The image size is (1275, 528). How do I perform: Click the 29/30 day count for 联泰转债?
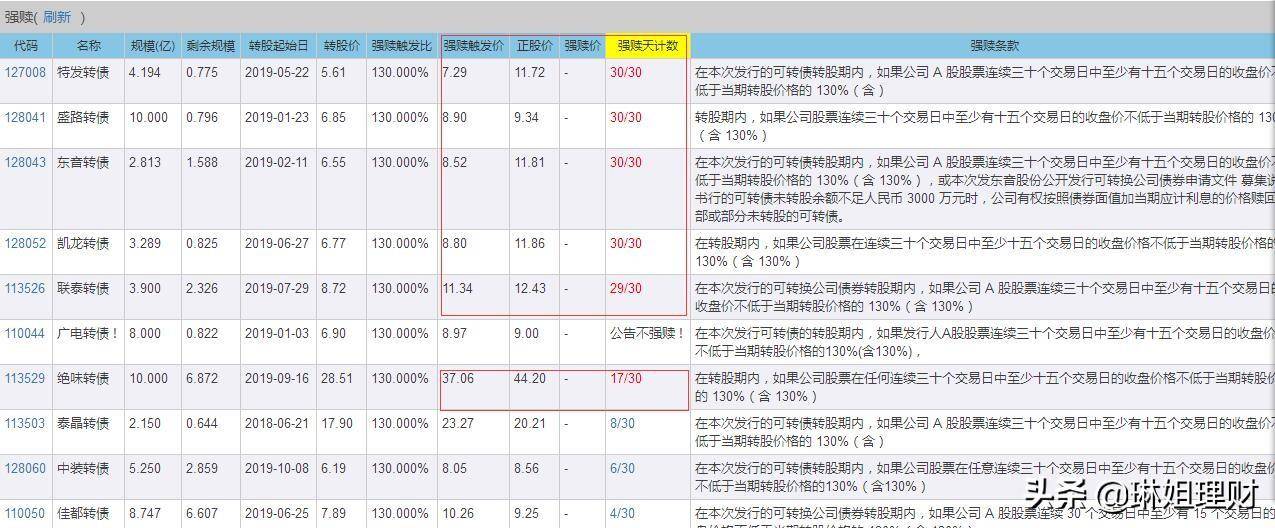point(626,288)
